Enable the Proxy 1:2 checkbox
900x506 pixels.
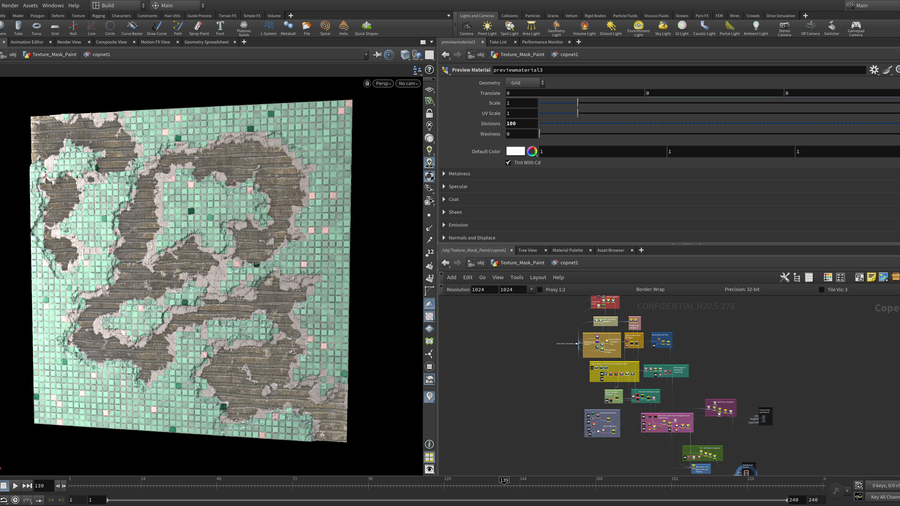(x=540, y=289)
